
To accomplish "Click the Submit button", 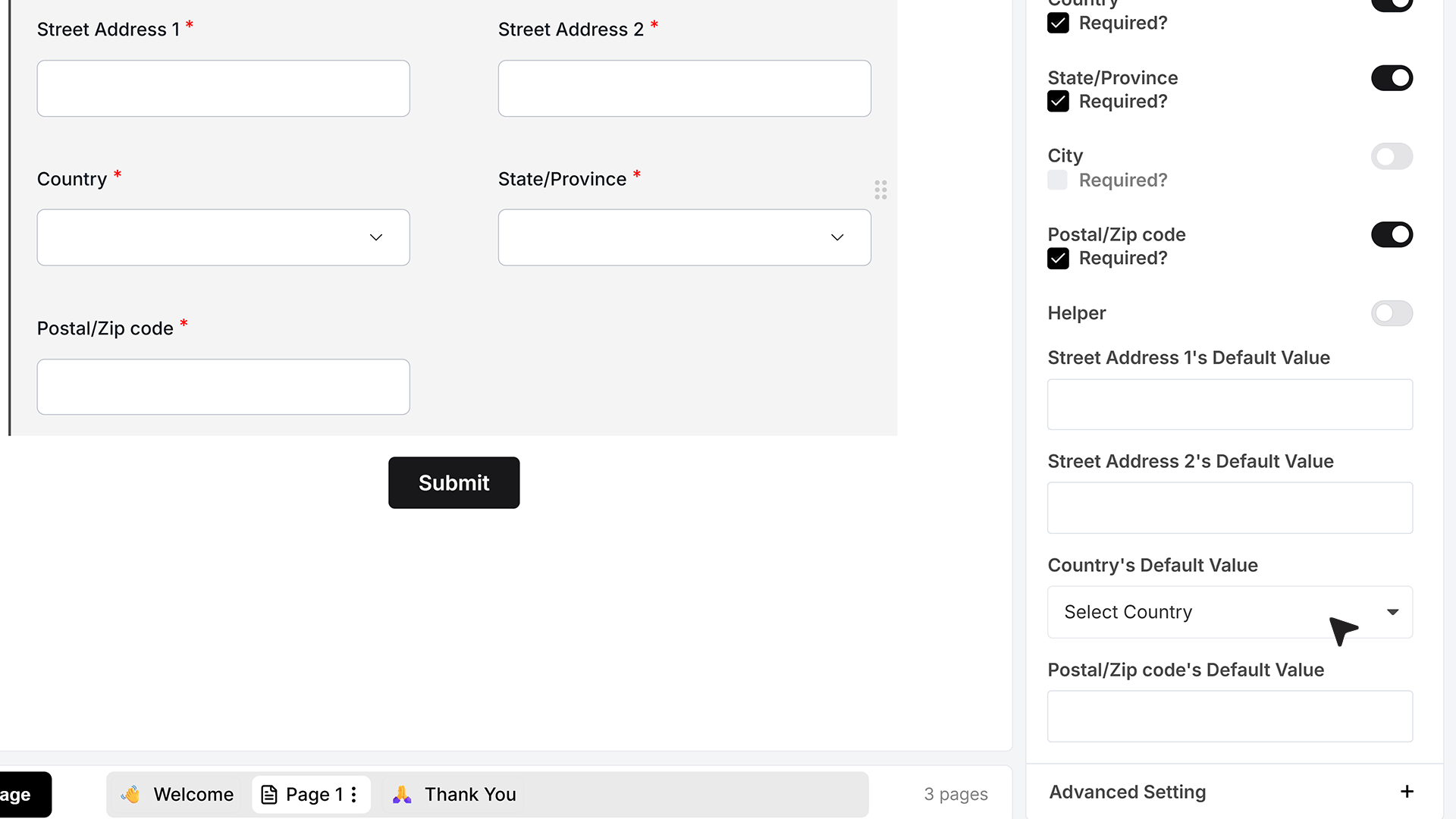I will tap(453, 482).
